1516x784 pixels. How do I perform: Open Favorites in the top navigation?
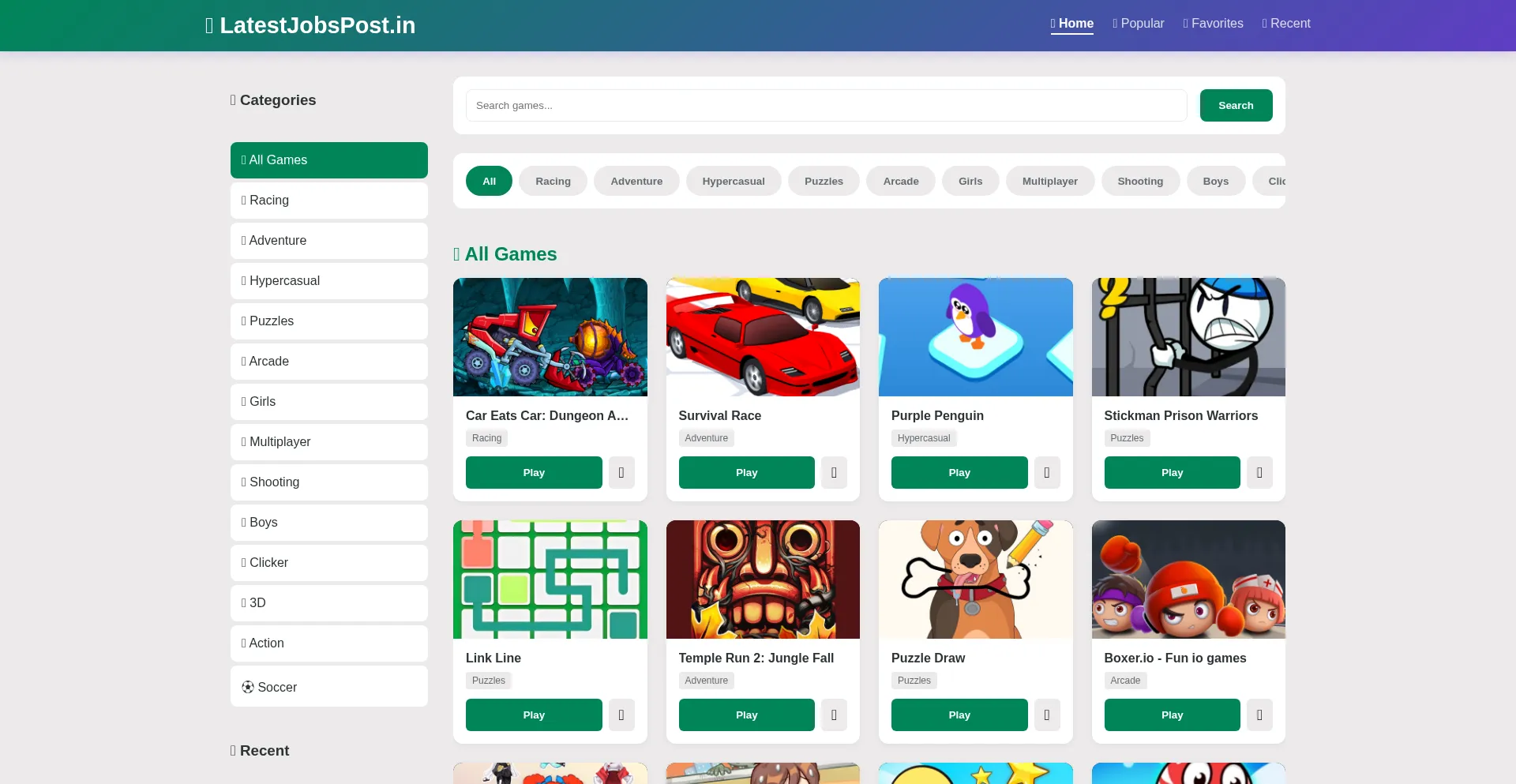coord(1213,24)
